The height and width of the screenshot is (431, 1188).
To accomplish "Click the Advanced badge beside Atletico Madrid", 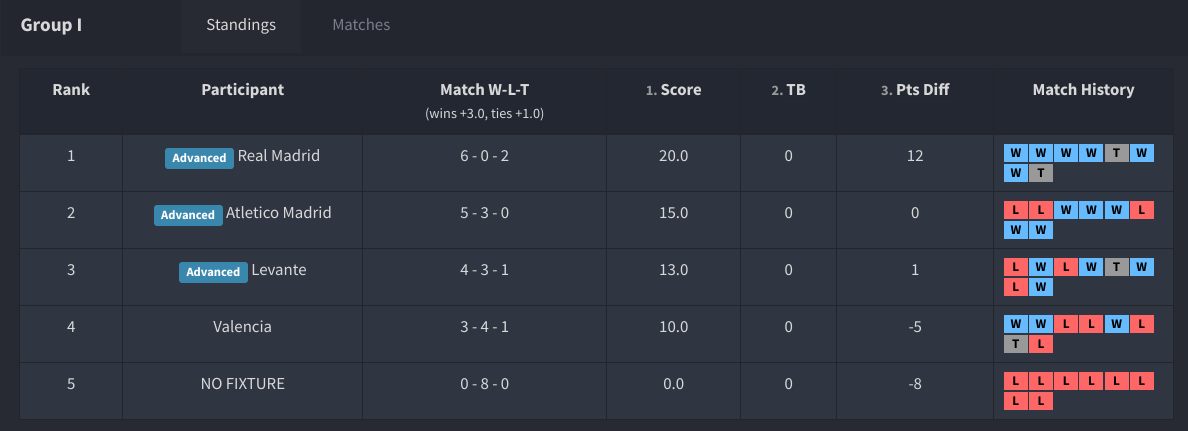I will [x=188, y=215].
